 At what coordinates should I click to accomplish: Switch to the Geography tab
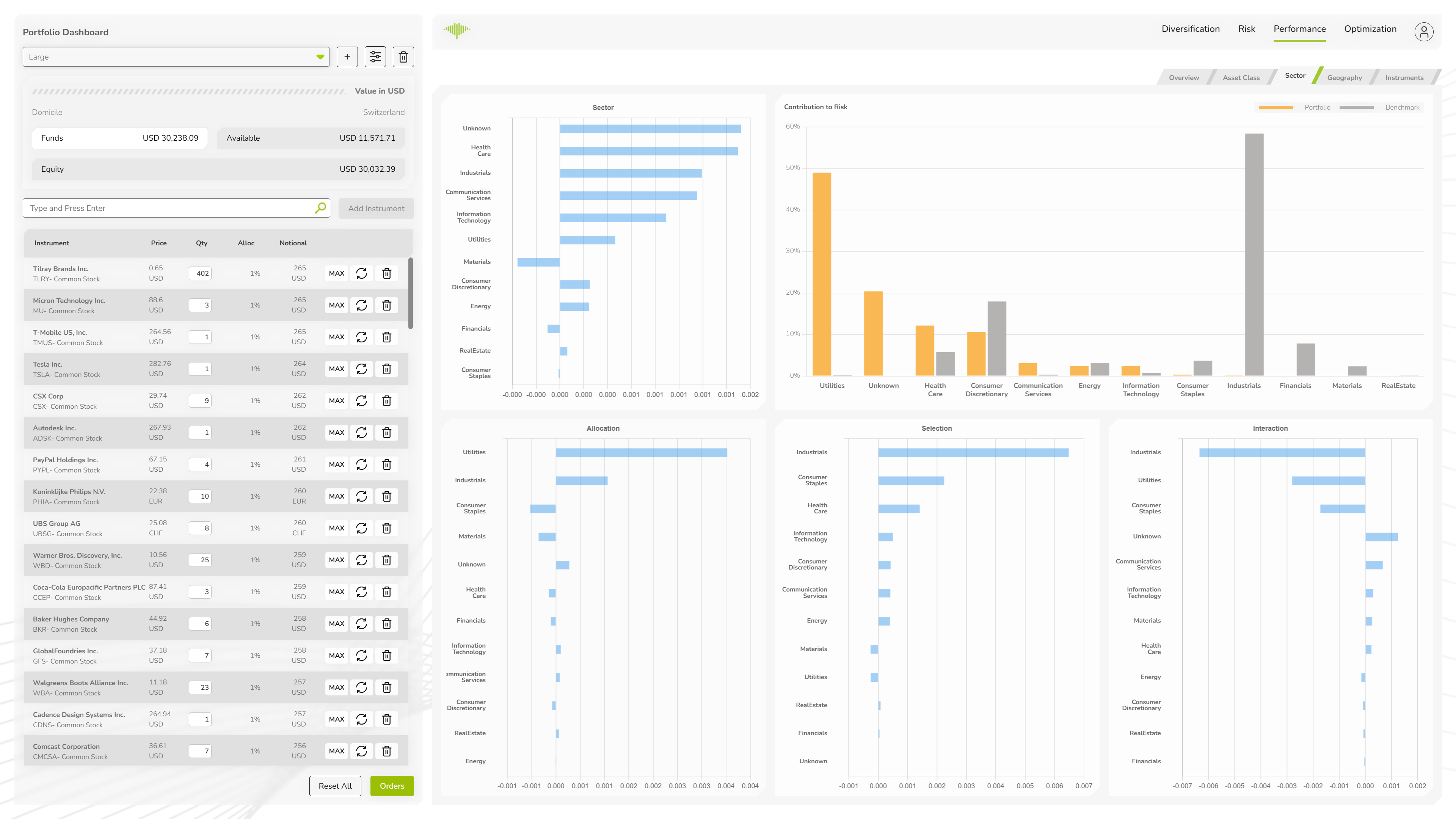tap(1344, 77)
